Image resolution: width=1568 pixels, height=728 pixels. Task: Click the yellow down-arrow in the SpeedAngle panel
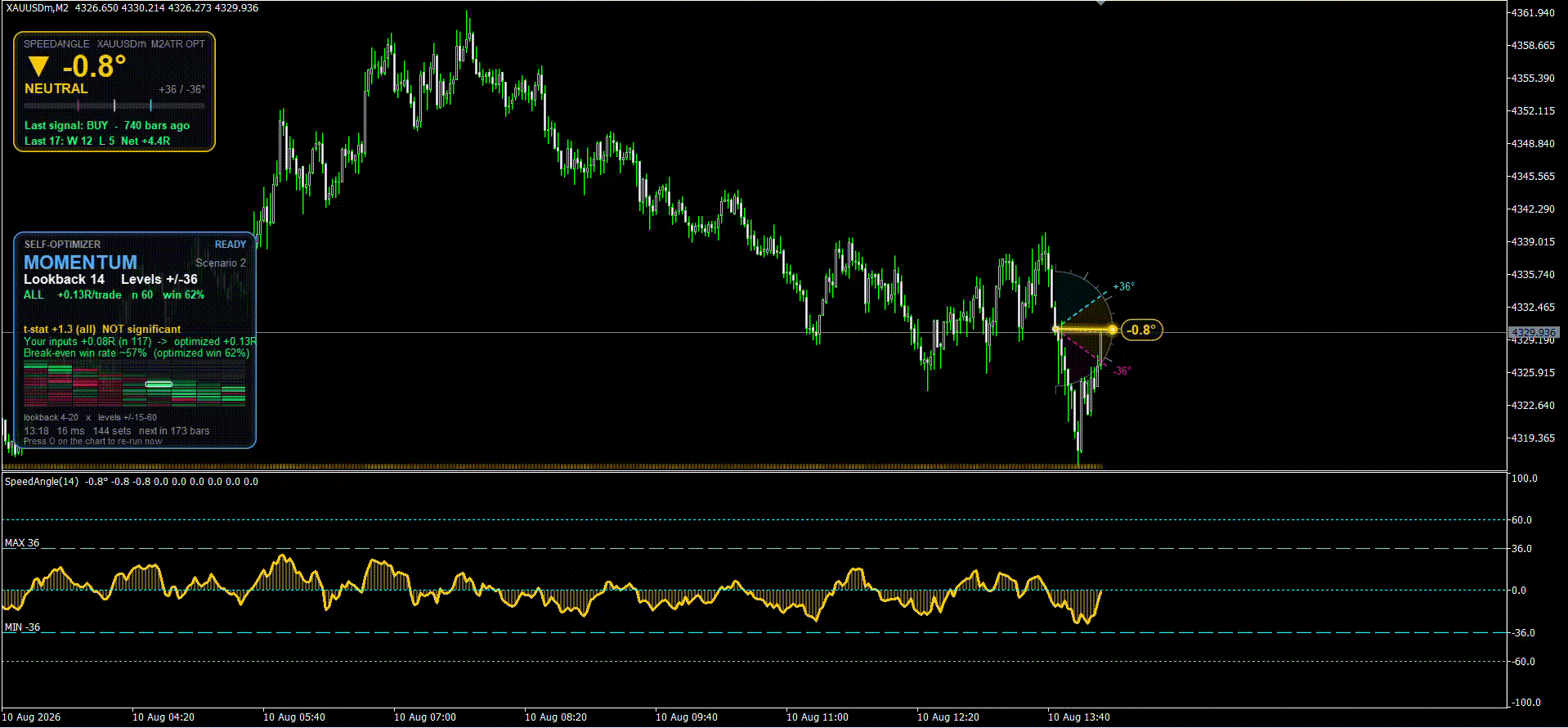(x=38, y=67)
